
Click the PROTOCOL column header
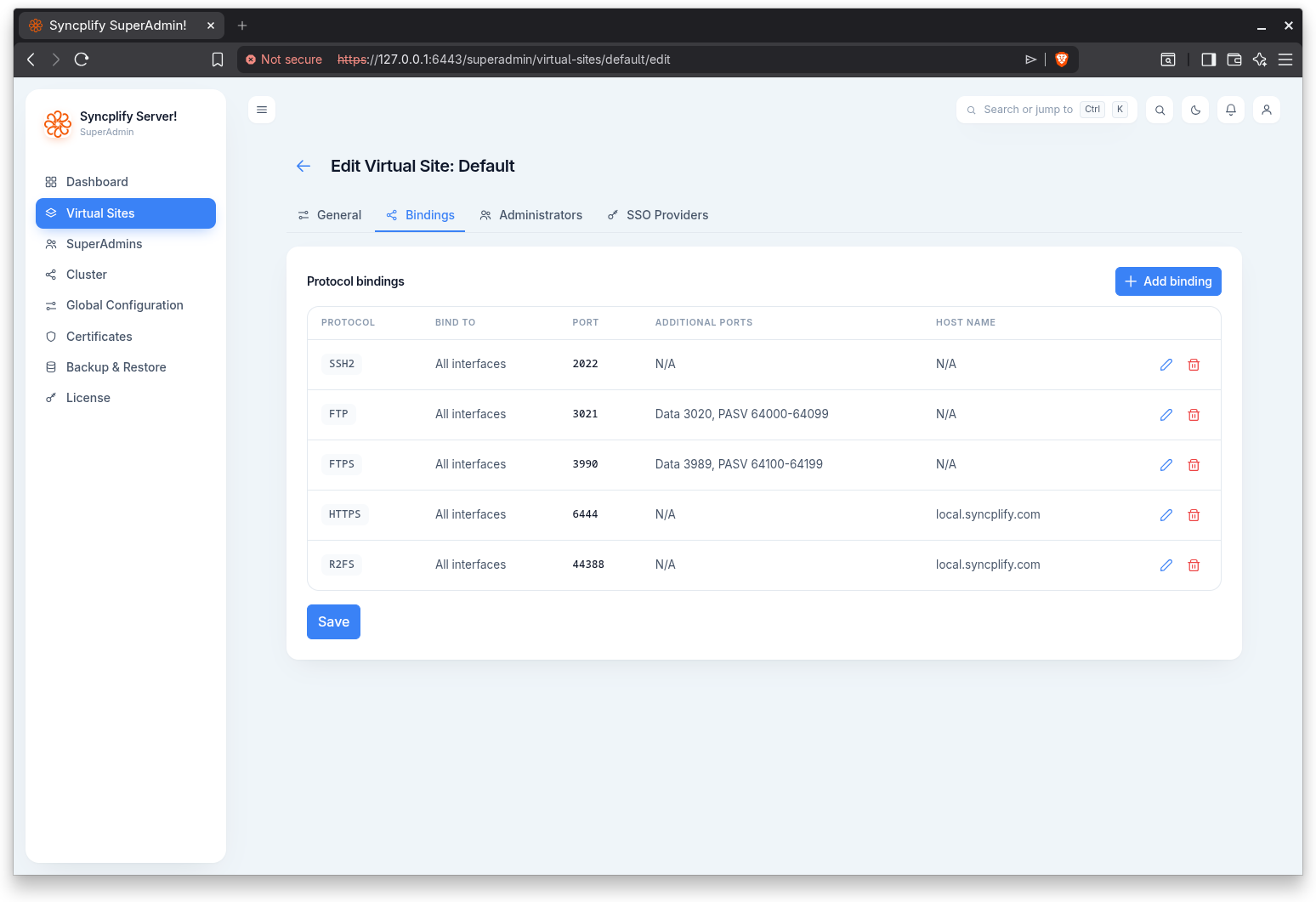pyautogui.click(x=348, y=322)
